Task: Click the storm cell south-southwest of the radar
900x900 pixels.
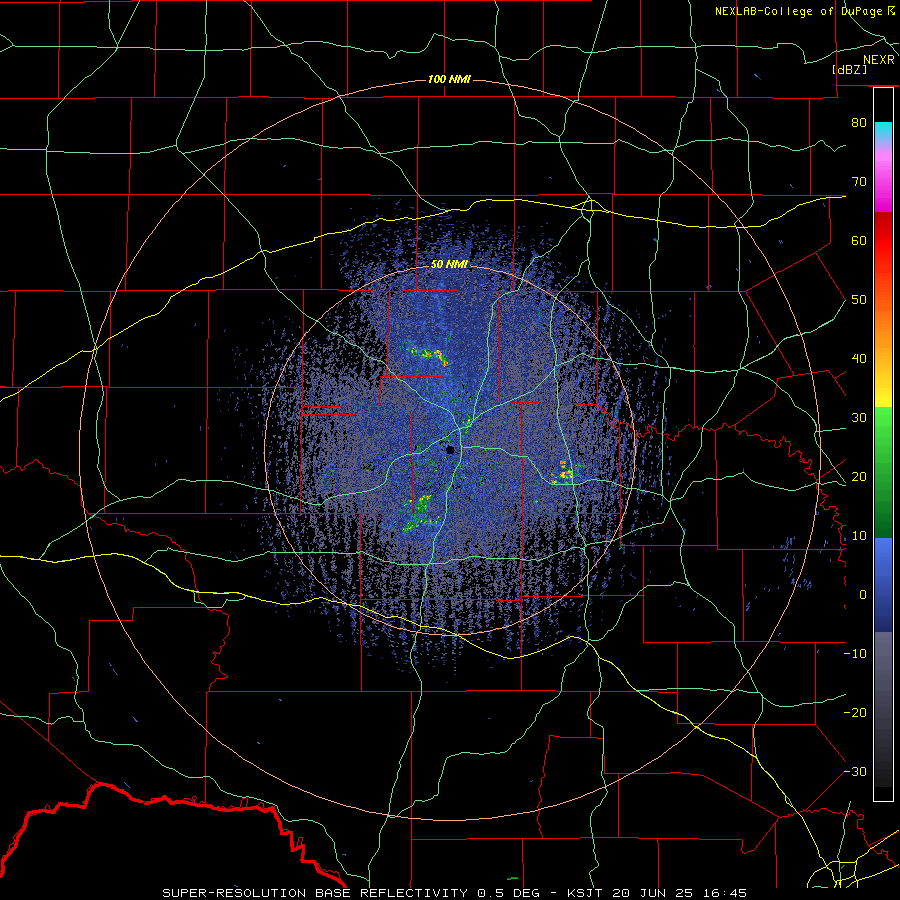Action: [x=421, y=513]
